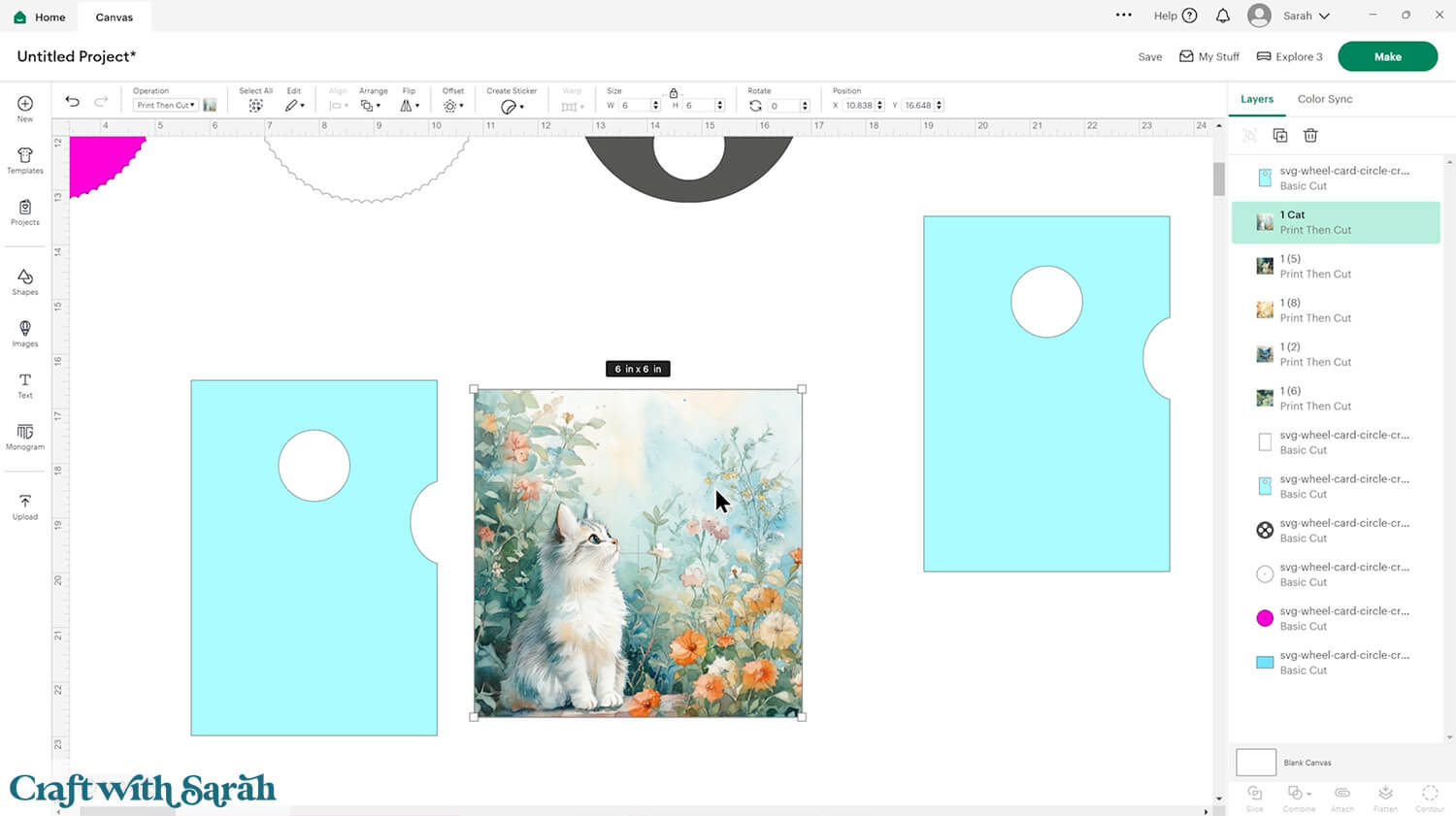Select the Text tool
The image size is (1456, 816).
(x=25, y=385)
